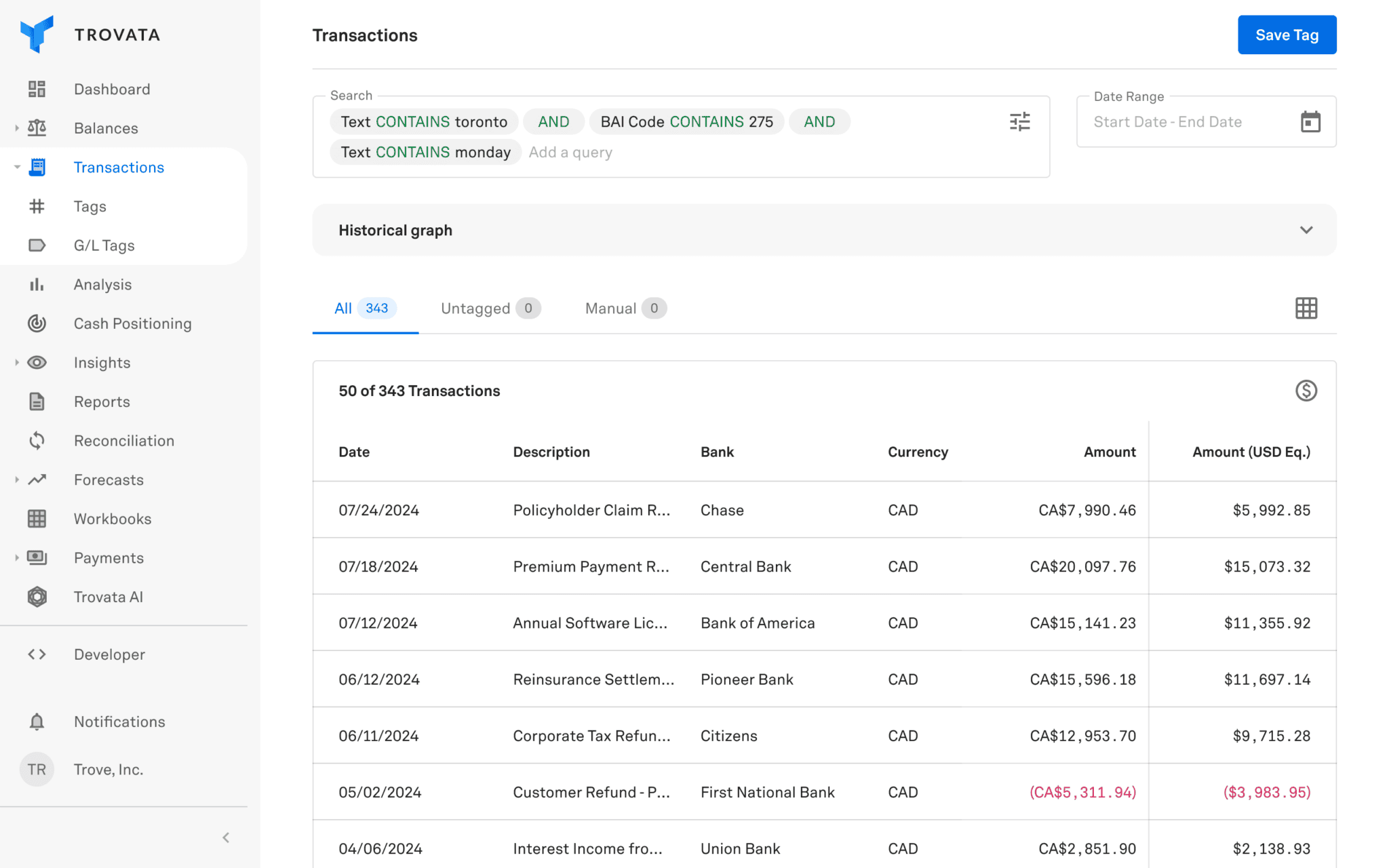Image resolution: width=1389 pixels, height=868 pixels.
Task: Open the Reconciliation sidebar icon
Action: pos(37,441)
